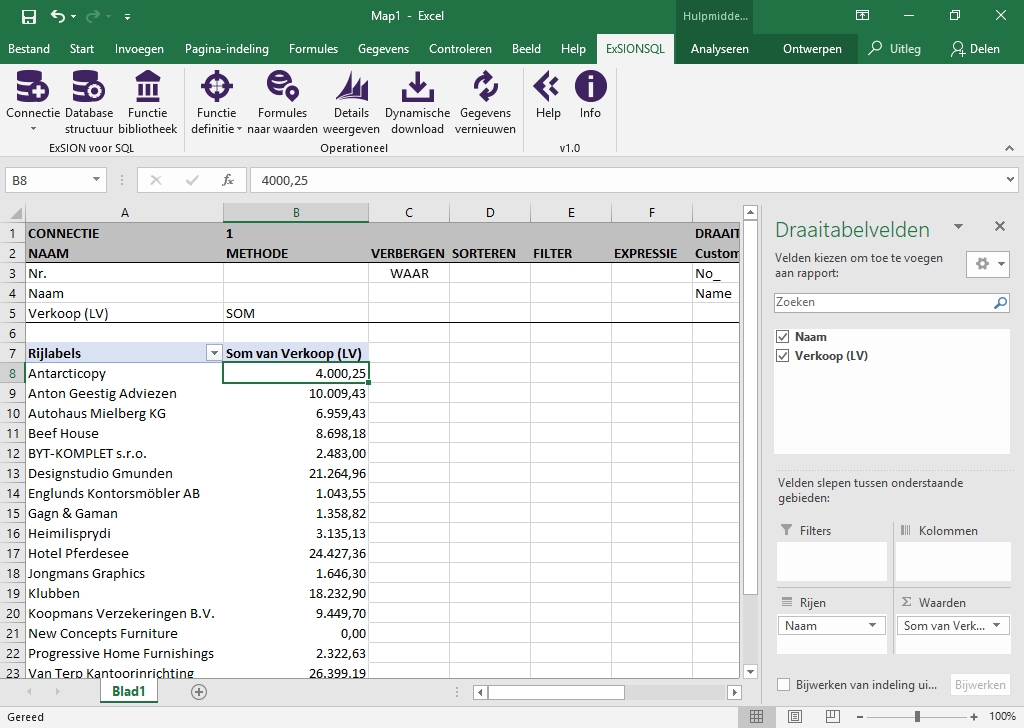1024x728 pixels.
Task: Click the Delen share button
Action: [x=976, y=49]
